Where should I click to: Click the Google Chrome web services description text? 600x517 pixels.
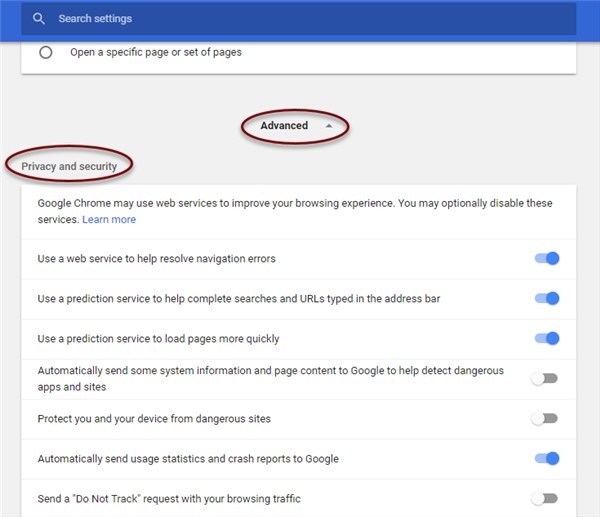pos(294,203)
